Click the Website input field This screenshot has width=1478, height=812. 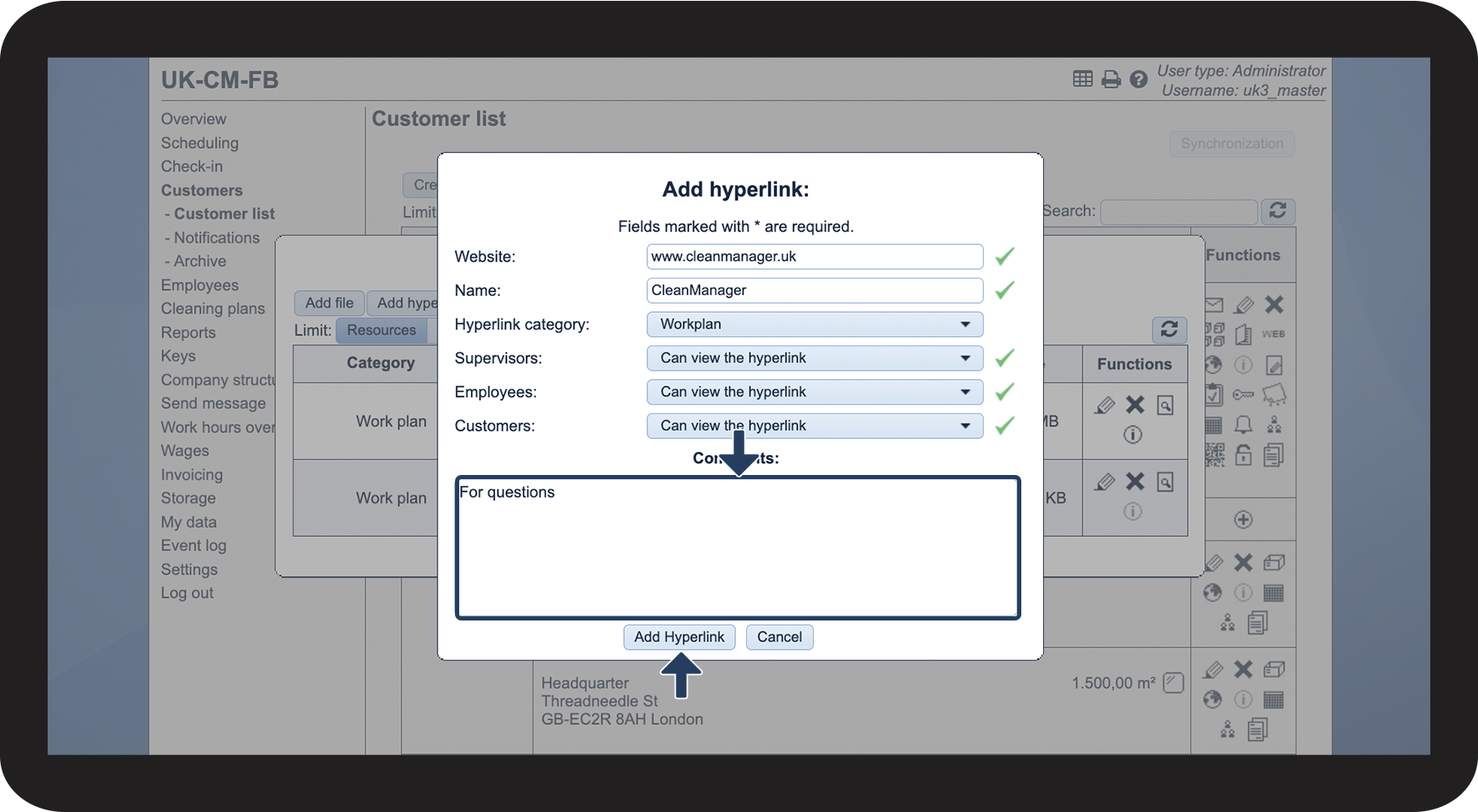point(815,257)
